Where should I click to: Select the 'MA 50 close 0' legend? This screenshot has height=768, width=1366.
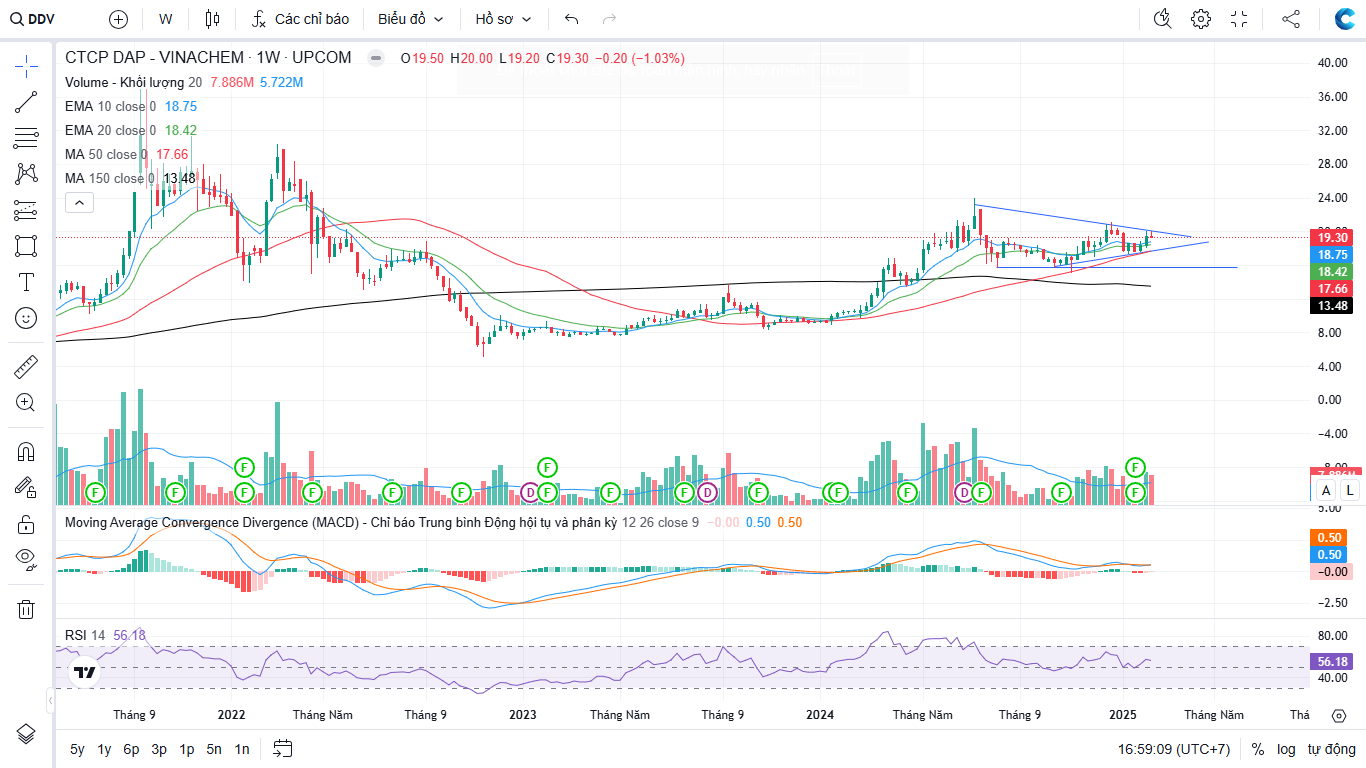click(107, 154)
